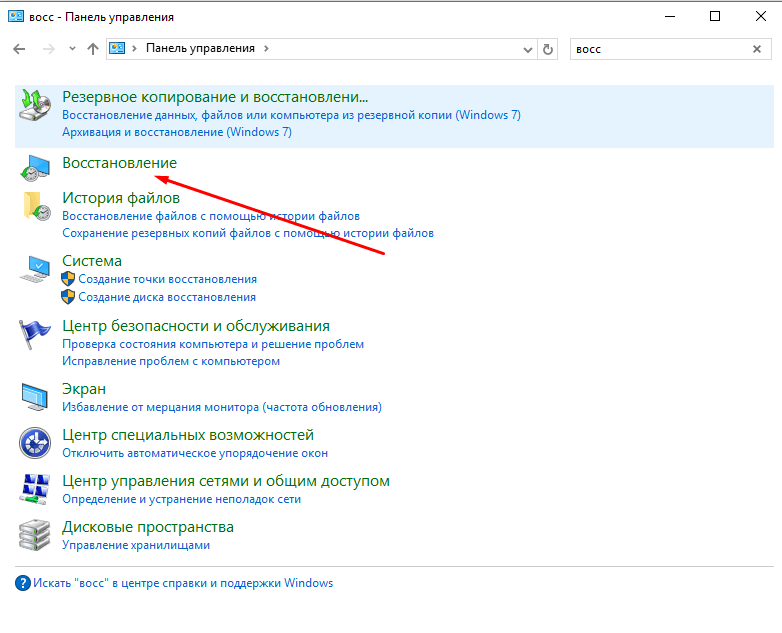
Task: Click the network sharing center icon
Action: coord(35,488)
